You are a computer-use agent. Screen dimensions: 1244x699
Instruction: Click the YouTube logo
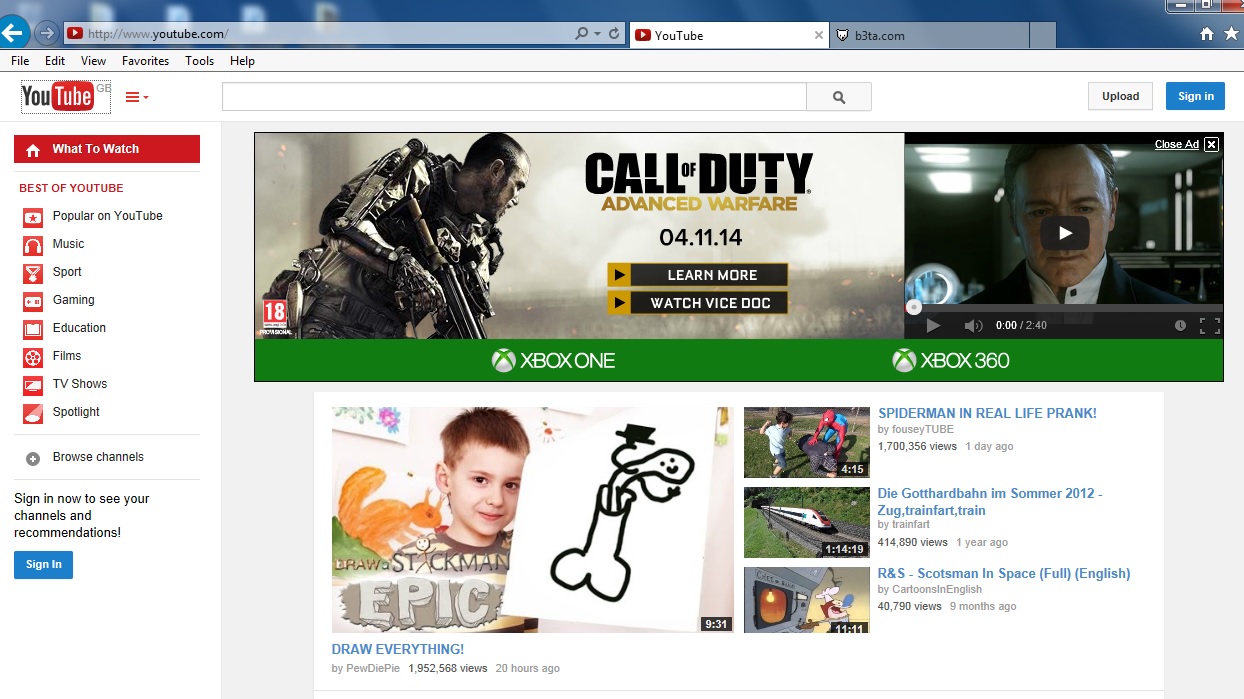pyautogui.click(x=58, y=97)
